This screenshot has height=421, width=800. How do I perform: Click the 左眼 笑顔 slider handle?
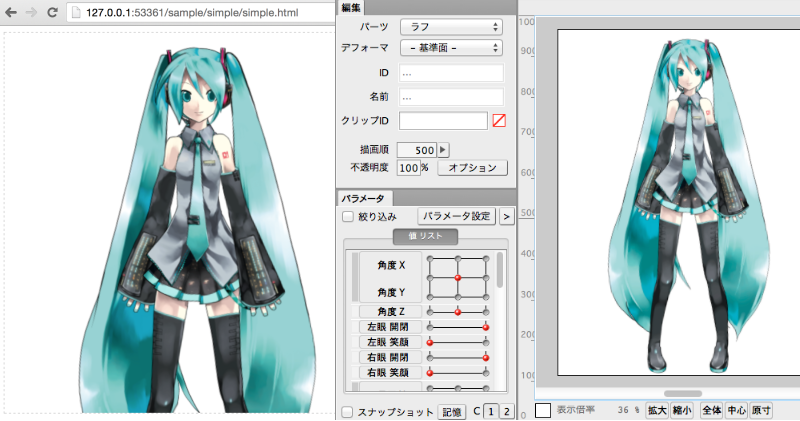click(430, 342)
